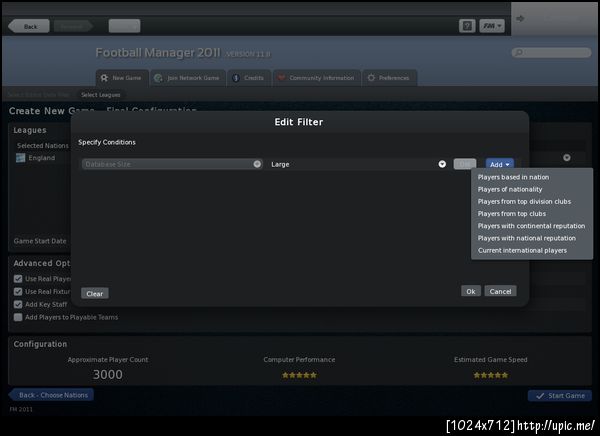
Task: Confirm filter with Ok button
Action: tap(471, 291)
